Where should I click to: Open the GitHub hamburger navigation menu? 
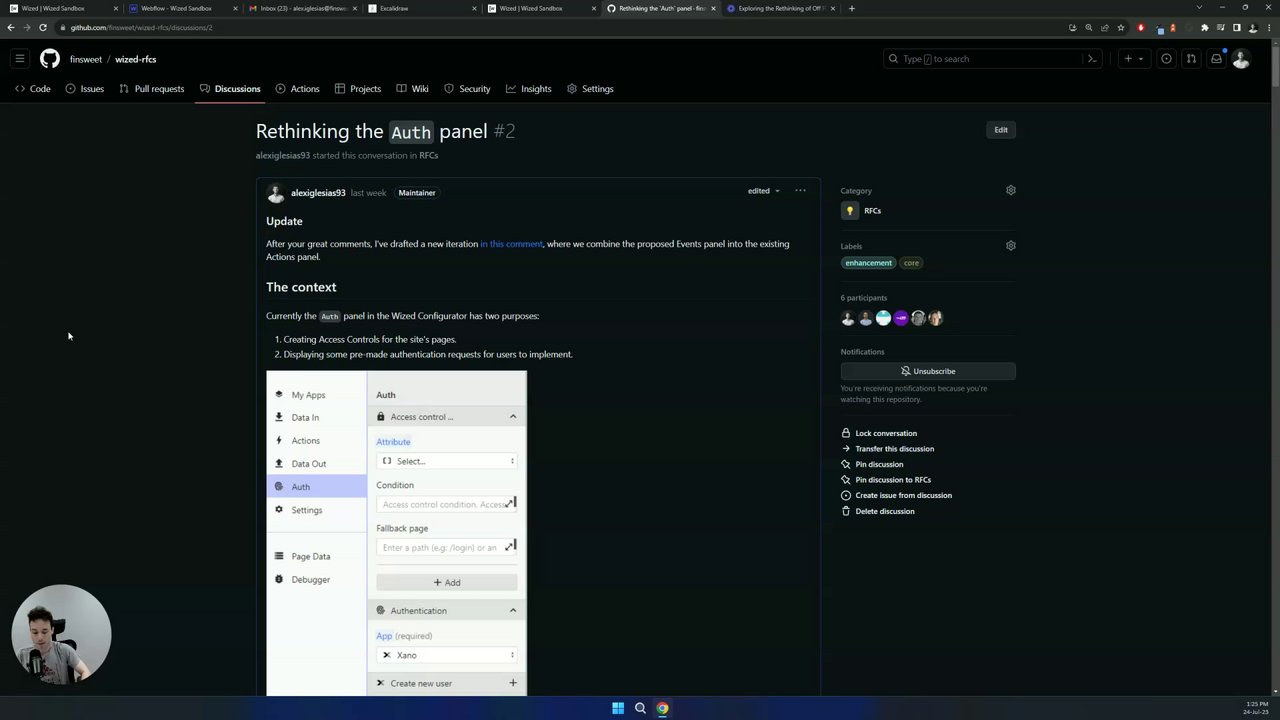pyautogui.click(x=19, y=59)
